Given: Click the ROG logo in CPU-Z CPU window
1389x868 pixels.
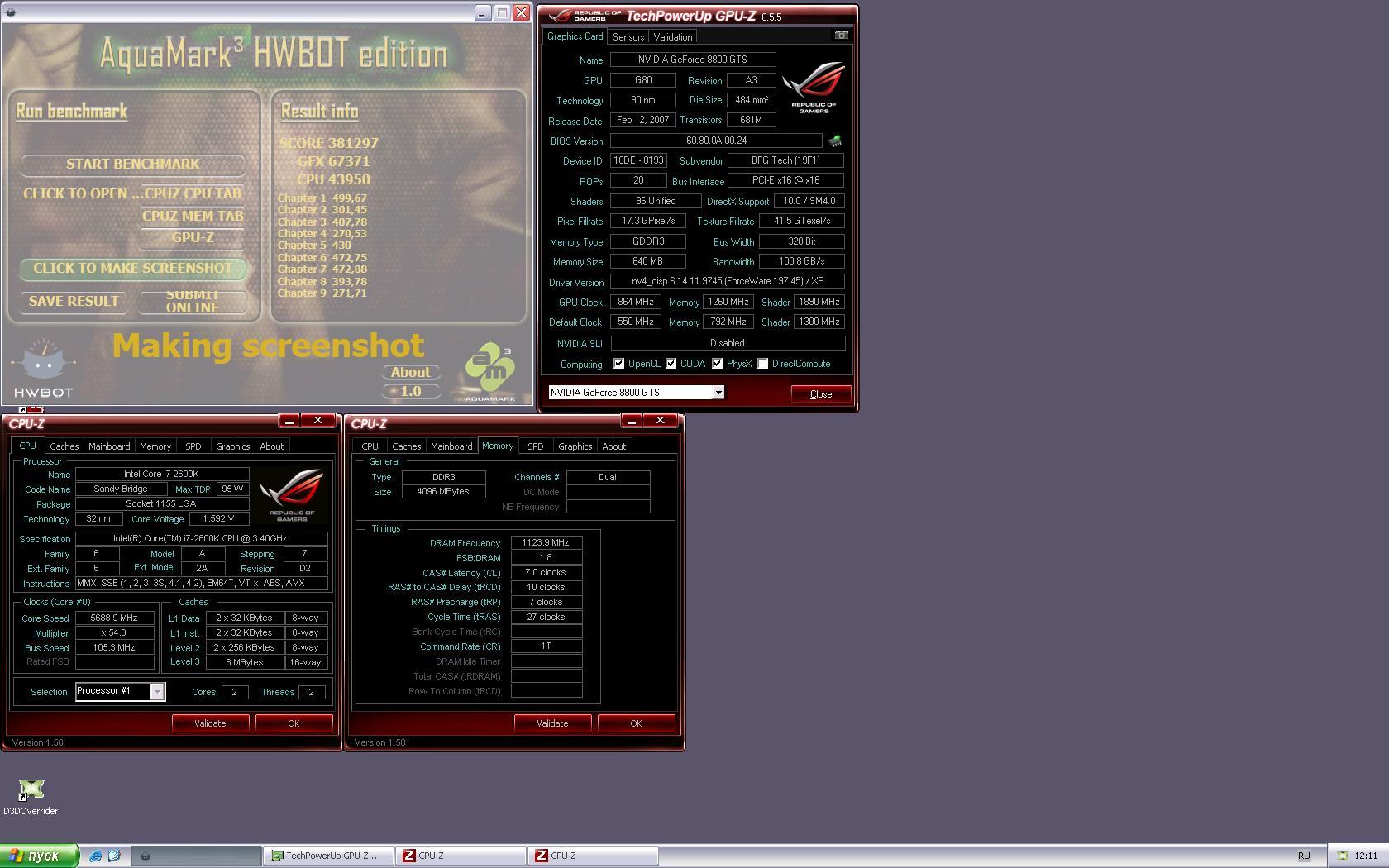Looking at the screenshot, I should coord(291,494).
